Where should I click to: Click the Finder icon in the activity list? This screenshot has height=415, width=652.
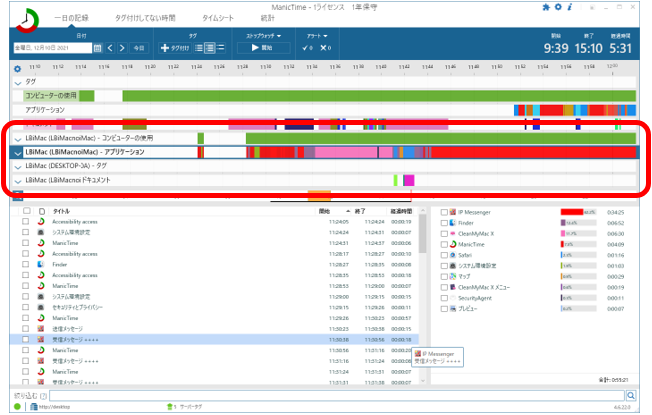(41, 264)
